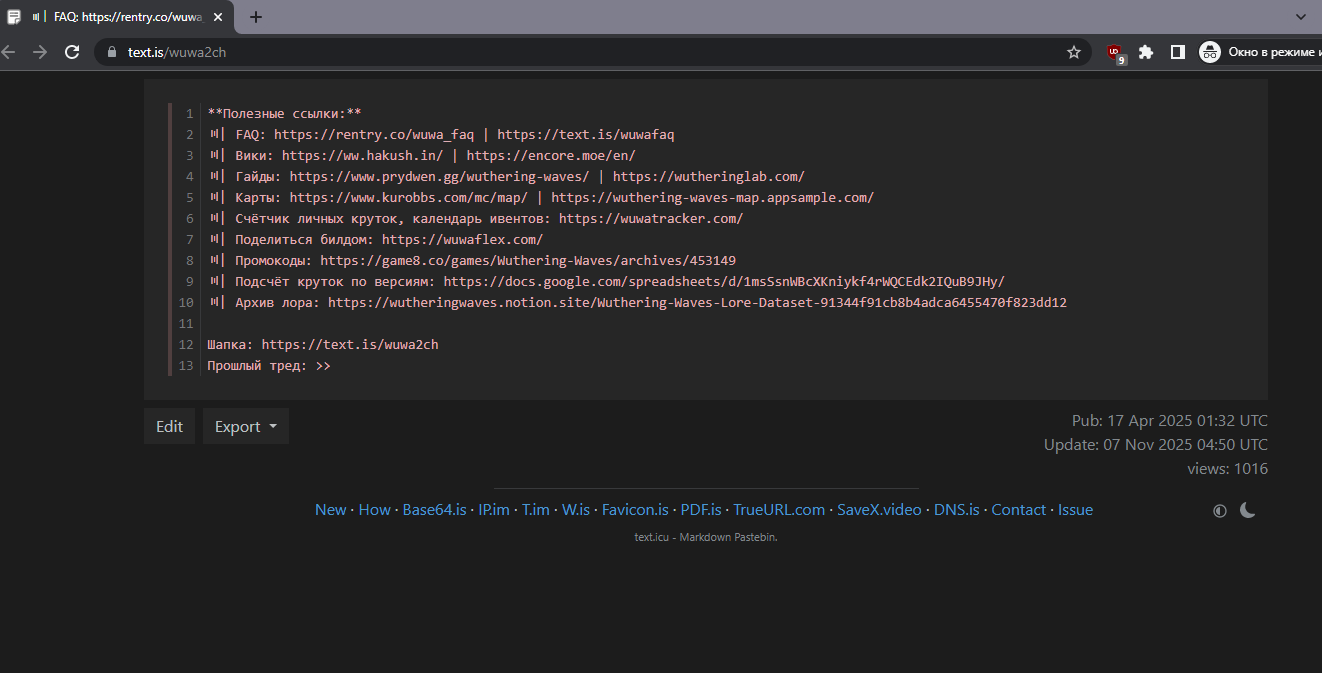
Task: Click the padlock site info icon
Action: click(112, 52)
